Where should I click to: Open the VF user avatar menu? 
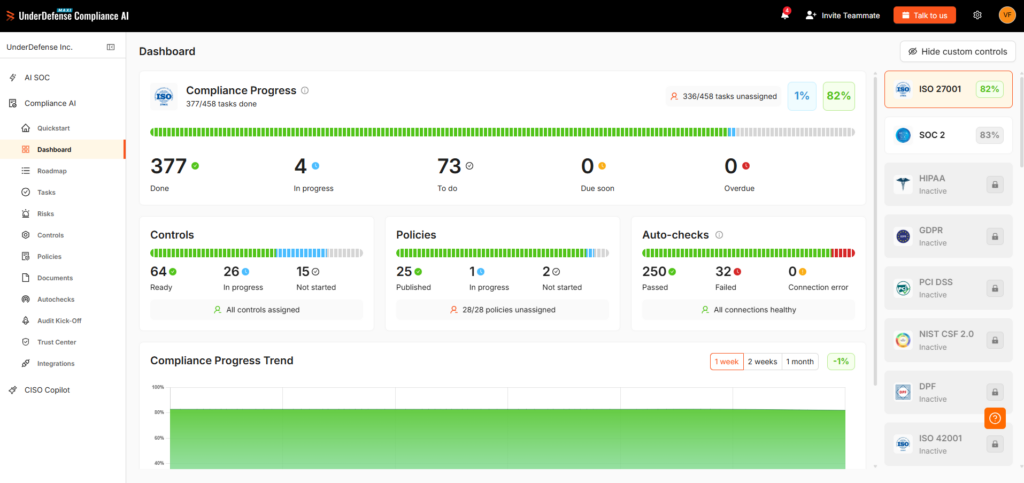[x=1006, y=15]
